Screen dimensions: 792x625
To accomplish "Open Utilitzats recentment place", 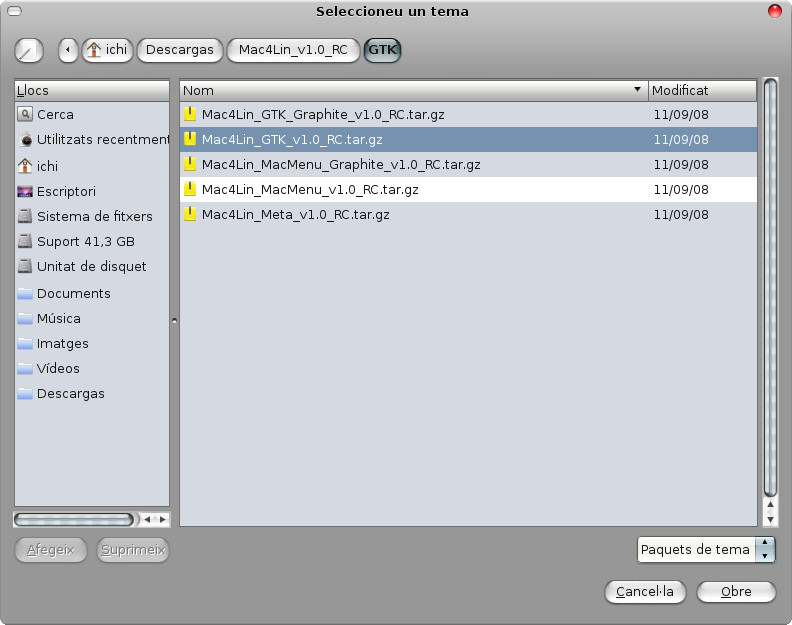I will click(92, 139).
